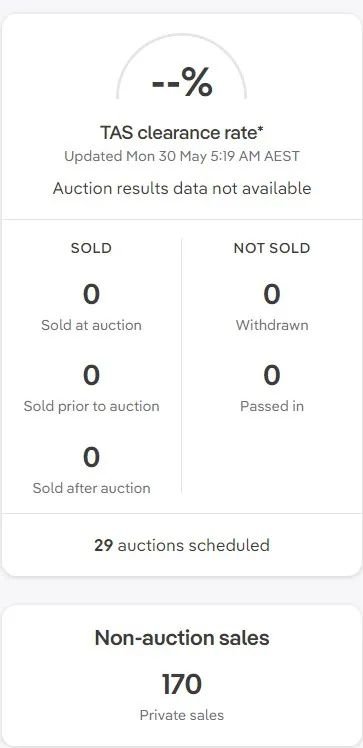Click the Withdrawn count value

(x=272, y=294)
